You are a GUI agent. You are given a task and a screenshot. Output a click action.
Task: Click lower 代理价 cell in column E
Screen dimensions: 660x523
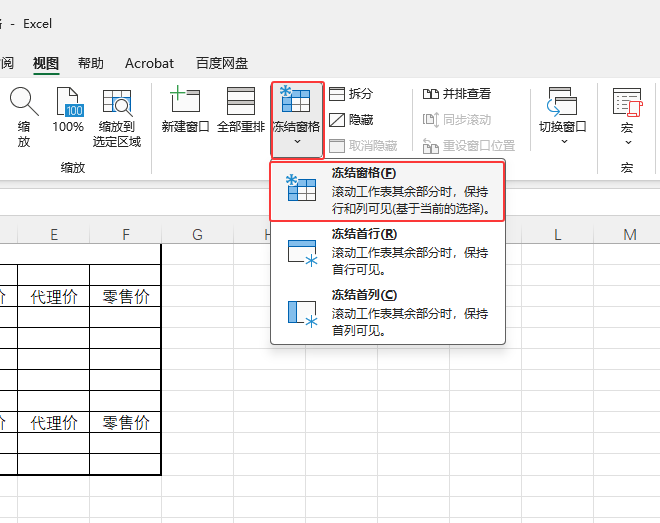coord(54,422)
